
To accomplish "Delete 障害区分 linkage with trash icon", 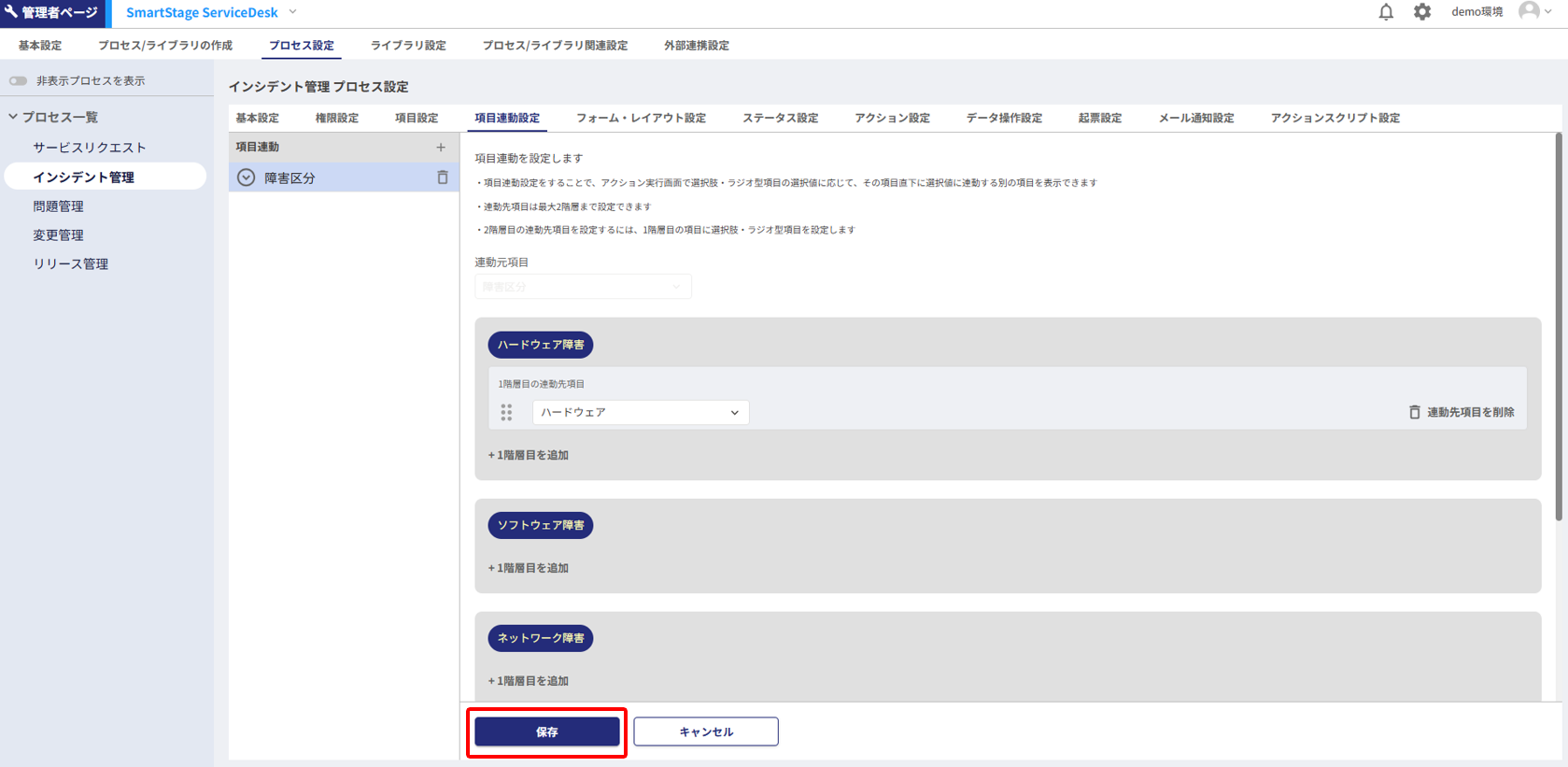I will [x=443, y=178].
